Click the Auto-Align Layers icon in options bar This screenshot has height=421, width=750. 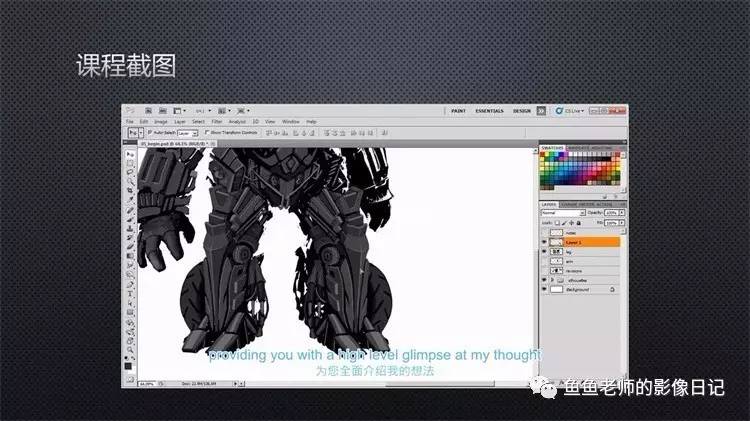(385, 133)
